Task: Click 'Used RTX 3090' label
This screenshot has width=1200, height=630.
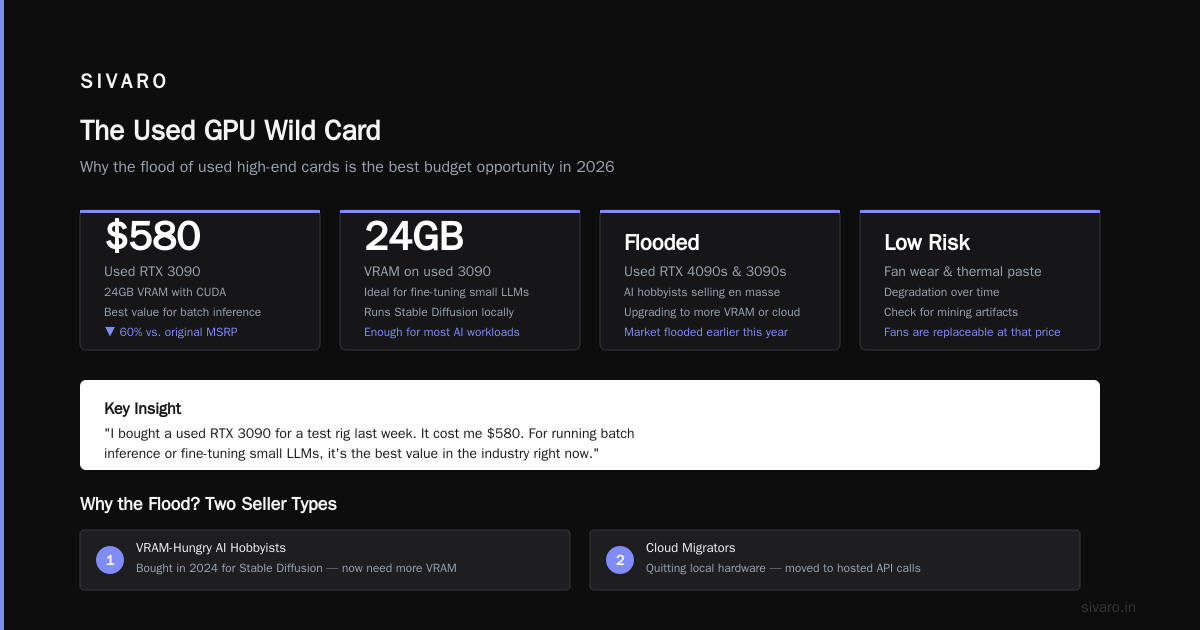Action: point(151,271)
